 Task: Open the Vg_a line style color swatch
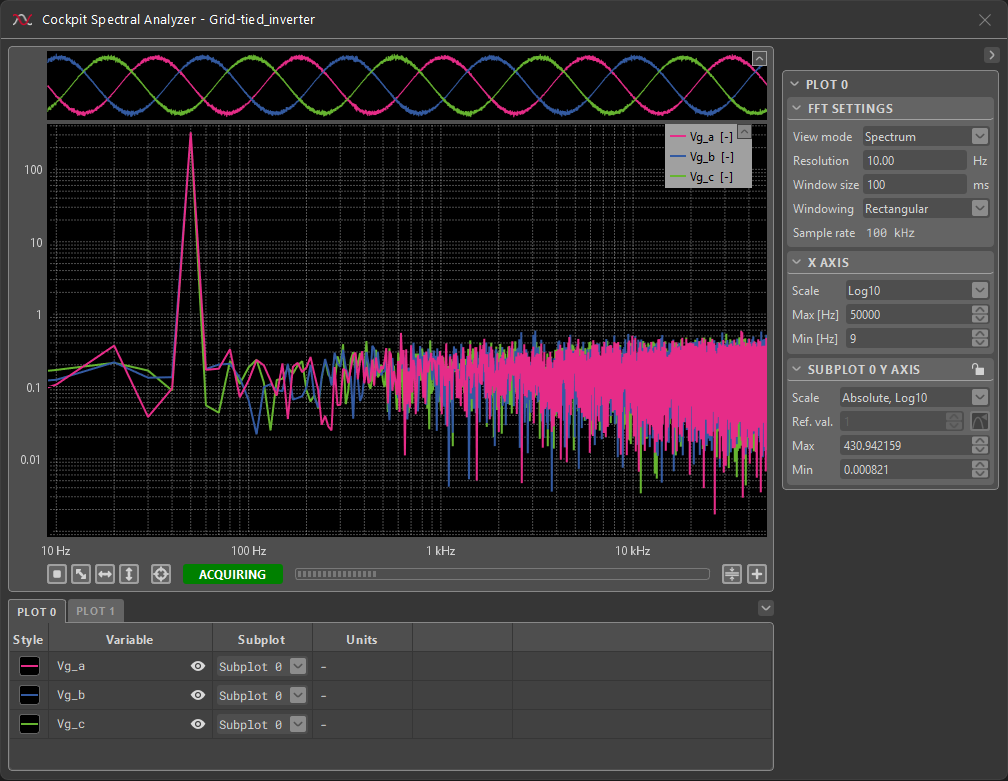tap(29, 666)
